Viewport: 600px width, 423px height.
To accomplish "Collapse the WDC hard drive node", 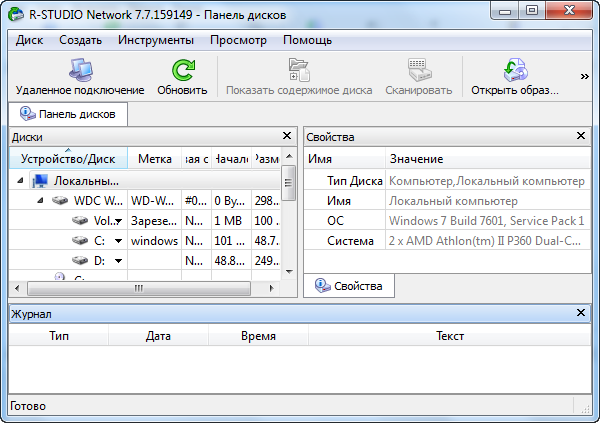I will pyautogui.click(x=40, y=200).
